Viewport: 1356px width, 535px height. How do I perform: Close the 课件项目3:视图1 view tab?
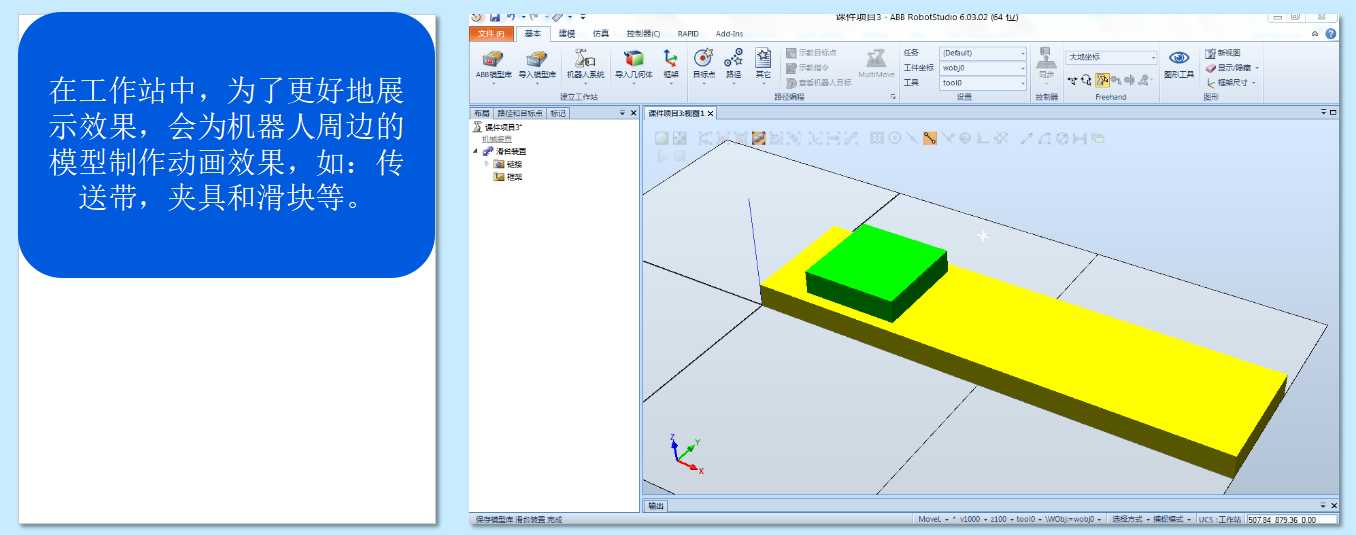click(709, 113)
